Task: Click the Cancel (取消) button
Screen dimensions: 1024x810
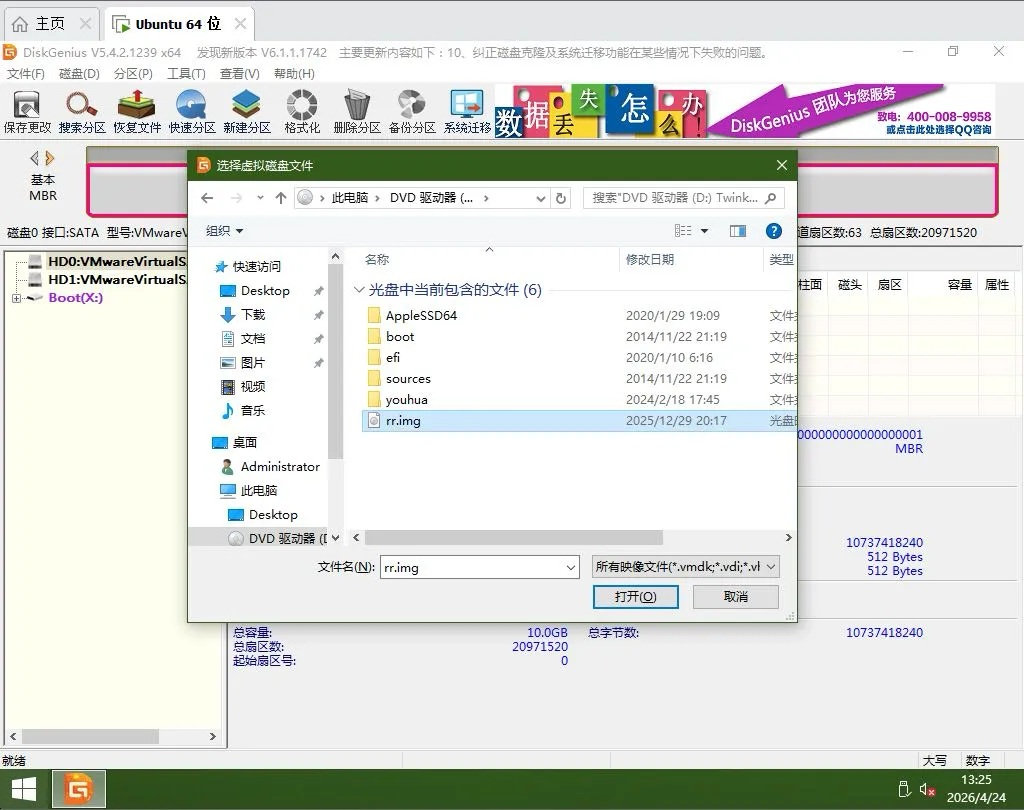Action: click(735, 596)
